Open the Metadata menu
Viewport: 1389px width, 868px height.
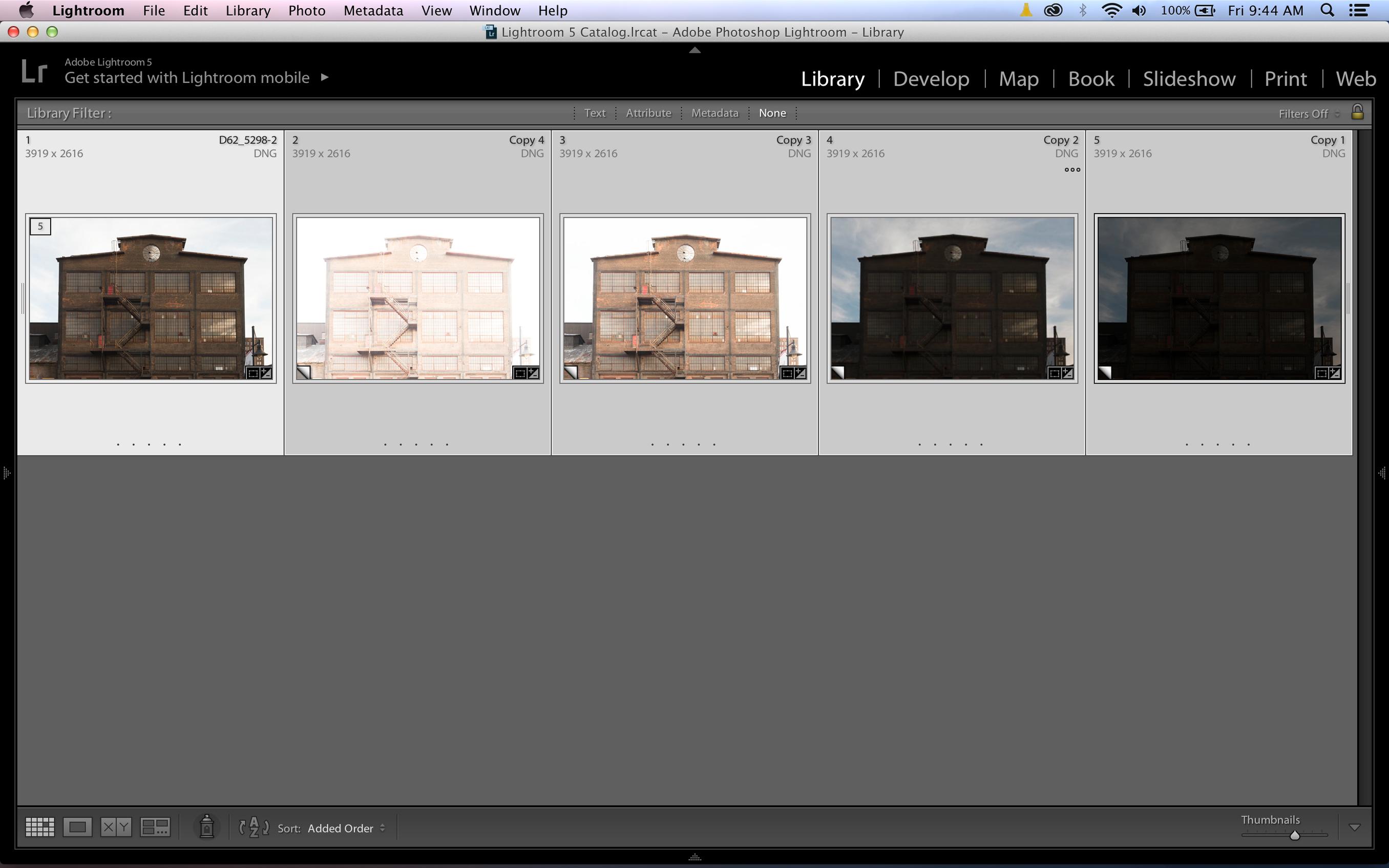(x=373, y=10)
